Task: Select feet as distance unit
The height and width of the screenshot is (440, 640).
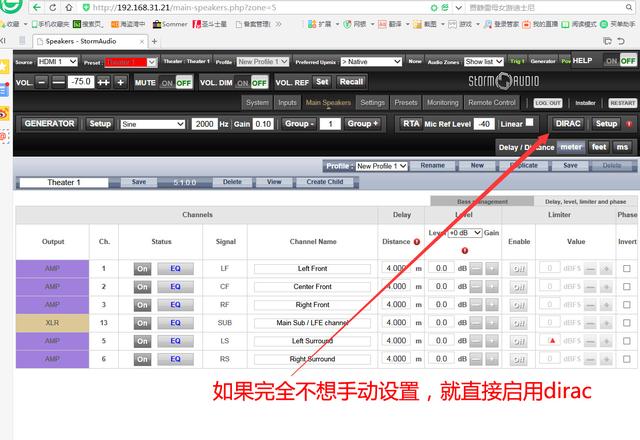Action: click(599, 147)
